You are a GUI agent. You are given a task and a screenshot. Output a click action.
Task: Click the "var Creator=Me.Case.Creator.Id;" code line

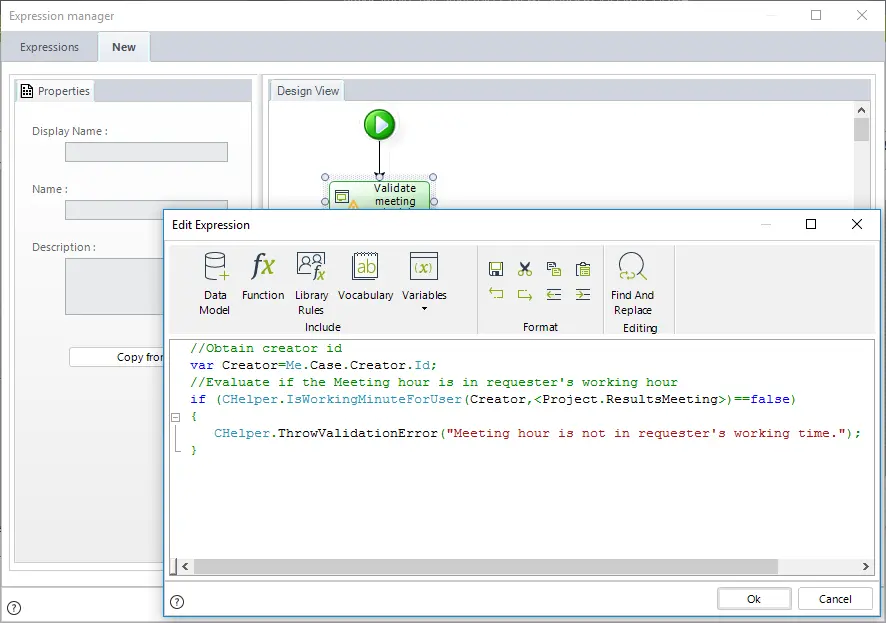pos(314,365)
